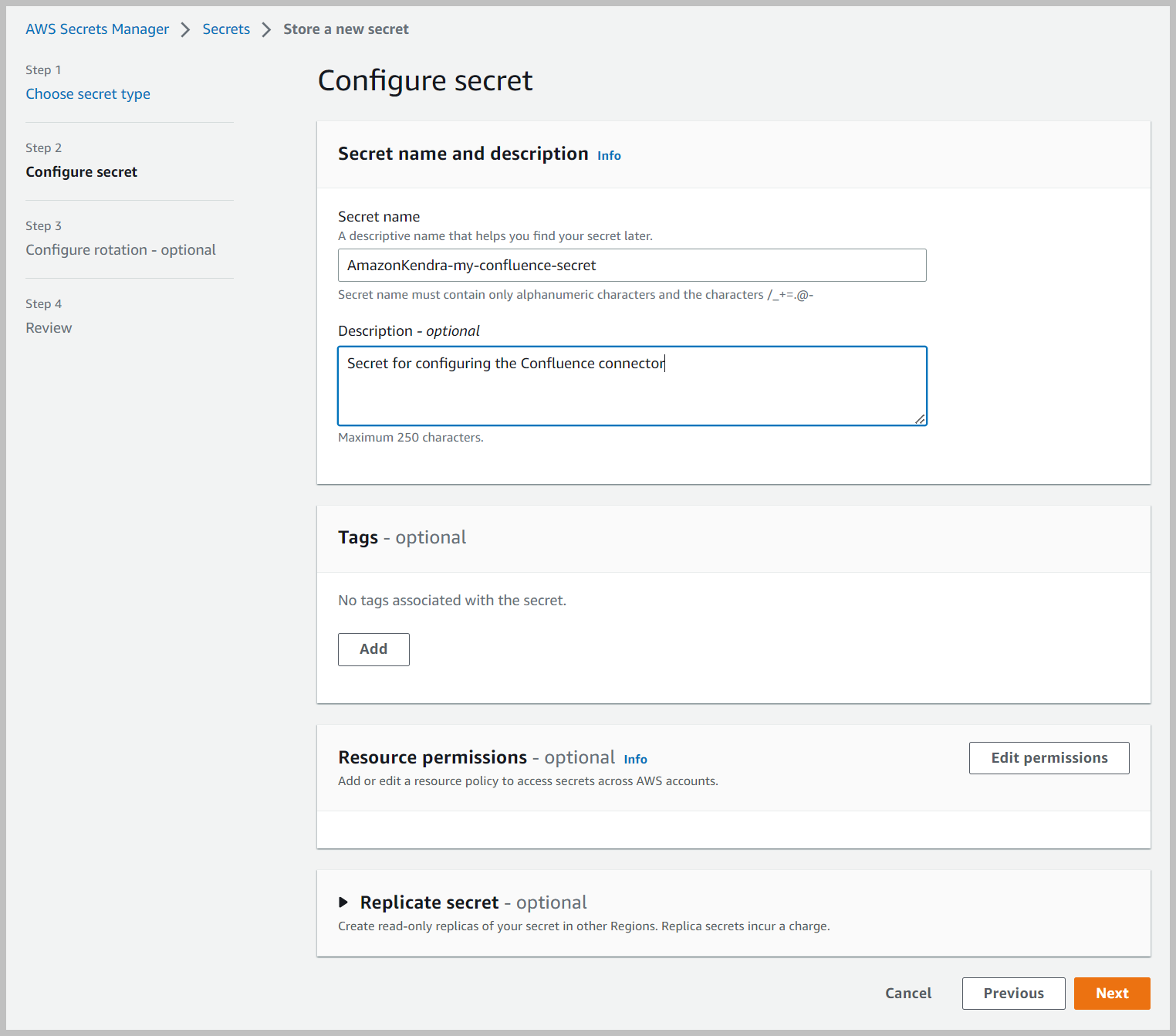Click the breadcrumb chevron after AWS Secrets Manager
Image resolution: width=1176 pixels, height=1036 pixels.
point(185,29)
